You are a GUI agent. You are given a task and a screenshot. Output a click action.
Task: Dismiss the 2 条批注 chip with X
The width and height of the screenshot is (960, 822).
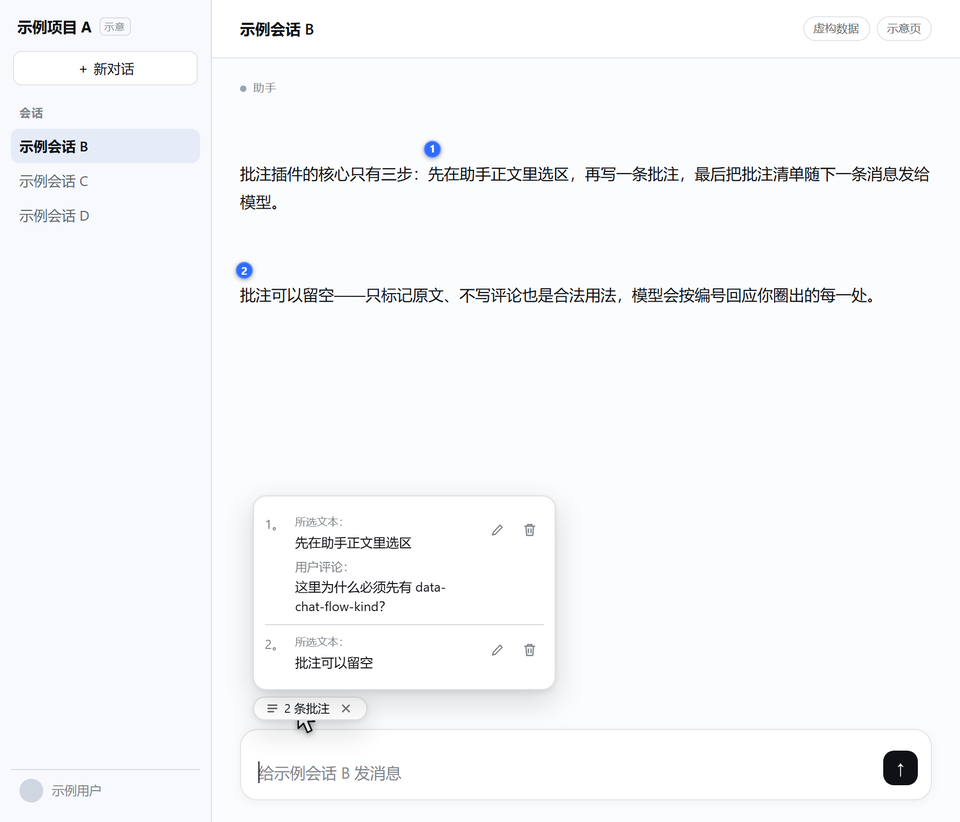(x=346, y=708)
